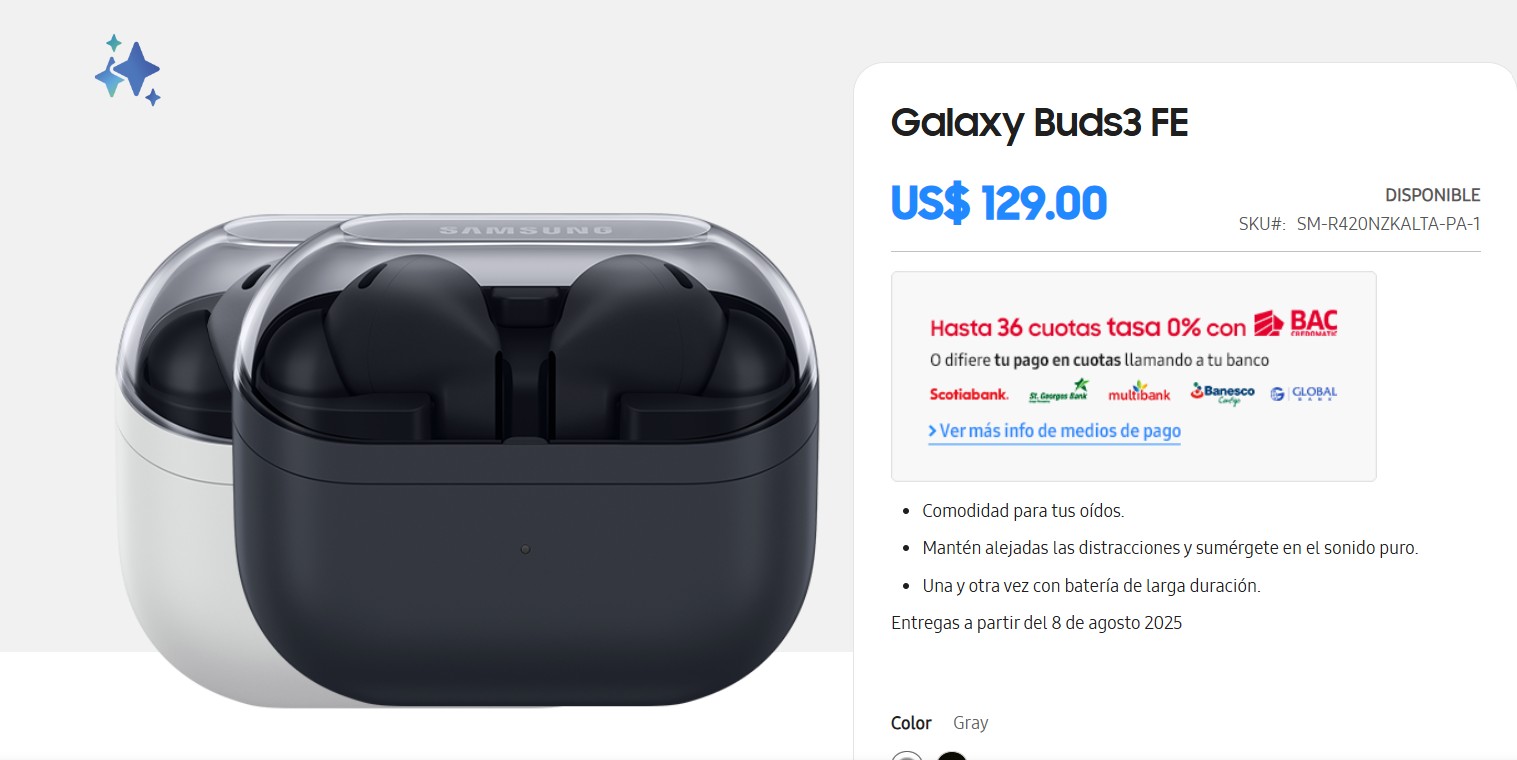Viewport: 1517px width, 760px height.
Task: Select the Multibank logo
Action: 1139,393
